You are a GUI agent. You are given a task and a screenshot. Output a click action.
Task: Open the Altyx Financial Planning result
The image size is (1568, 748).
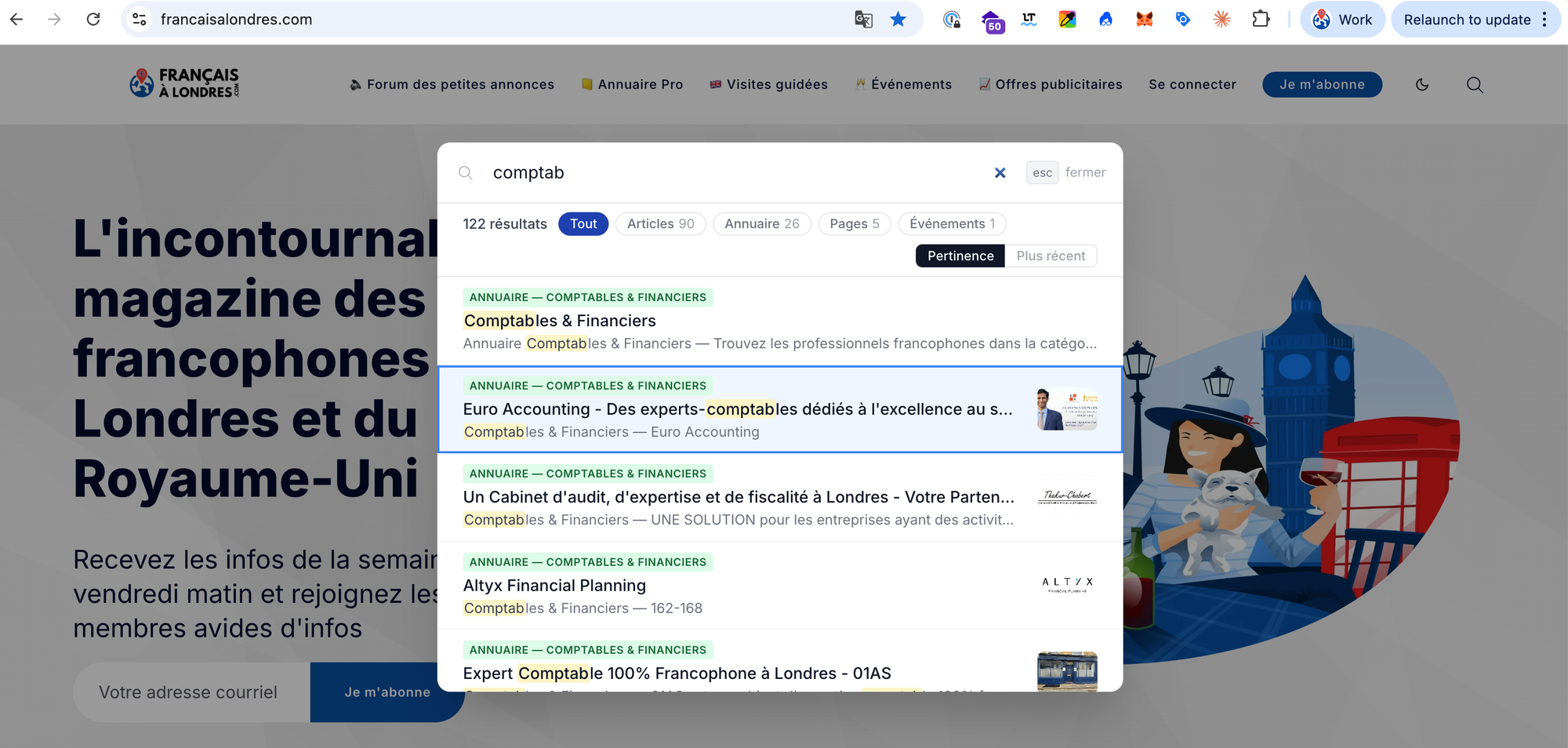coord(554,586)
